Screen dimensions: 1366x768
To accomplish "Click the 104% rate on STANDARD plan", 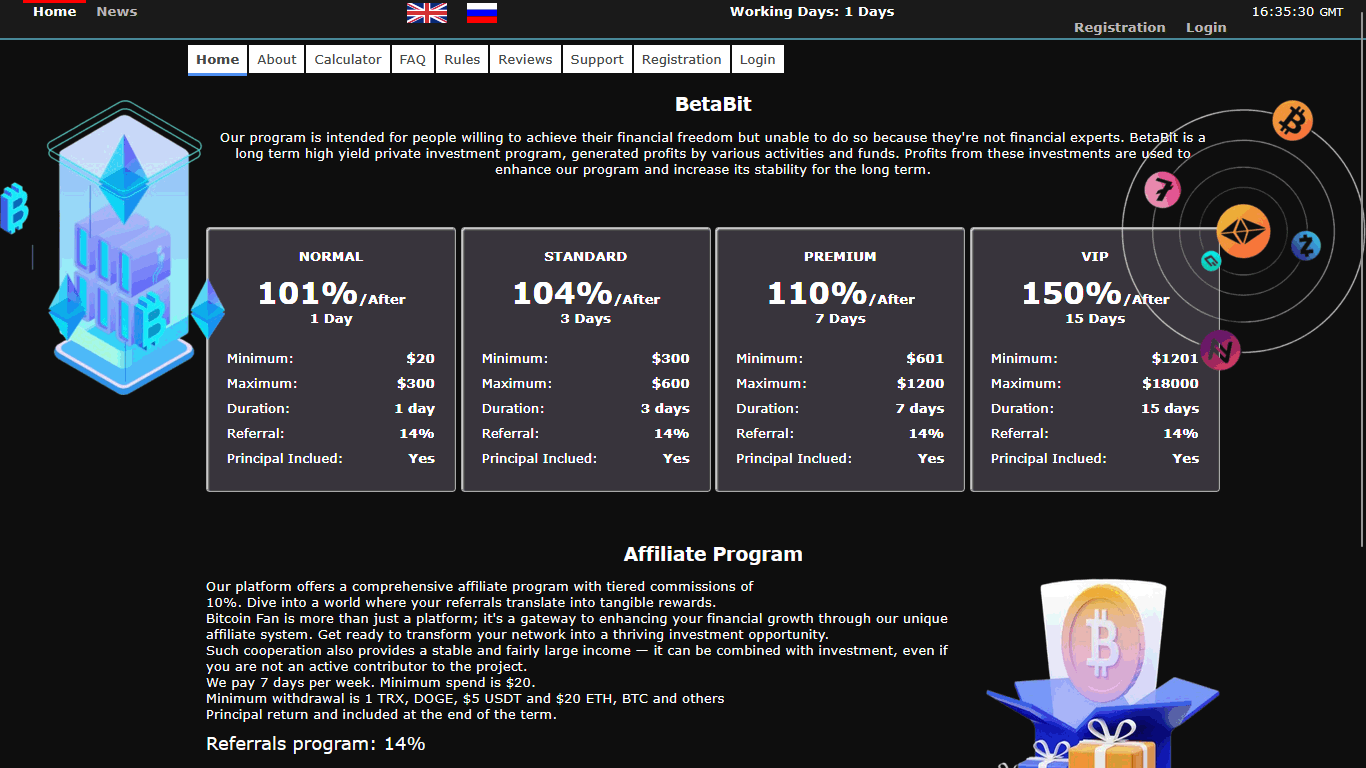I will point(563,293).
